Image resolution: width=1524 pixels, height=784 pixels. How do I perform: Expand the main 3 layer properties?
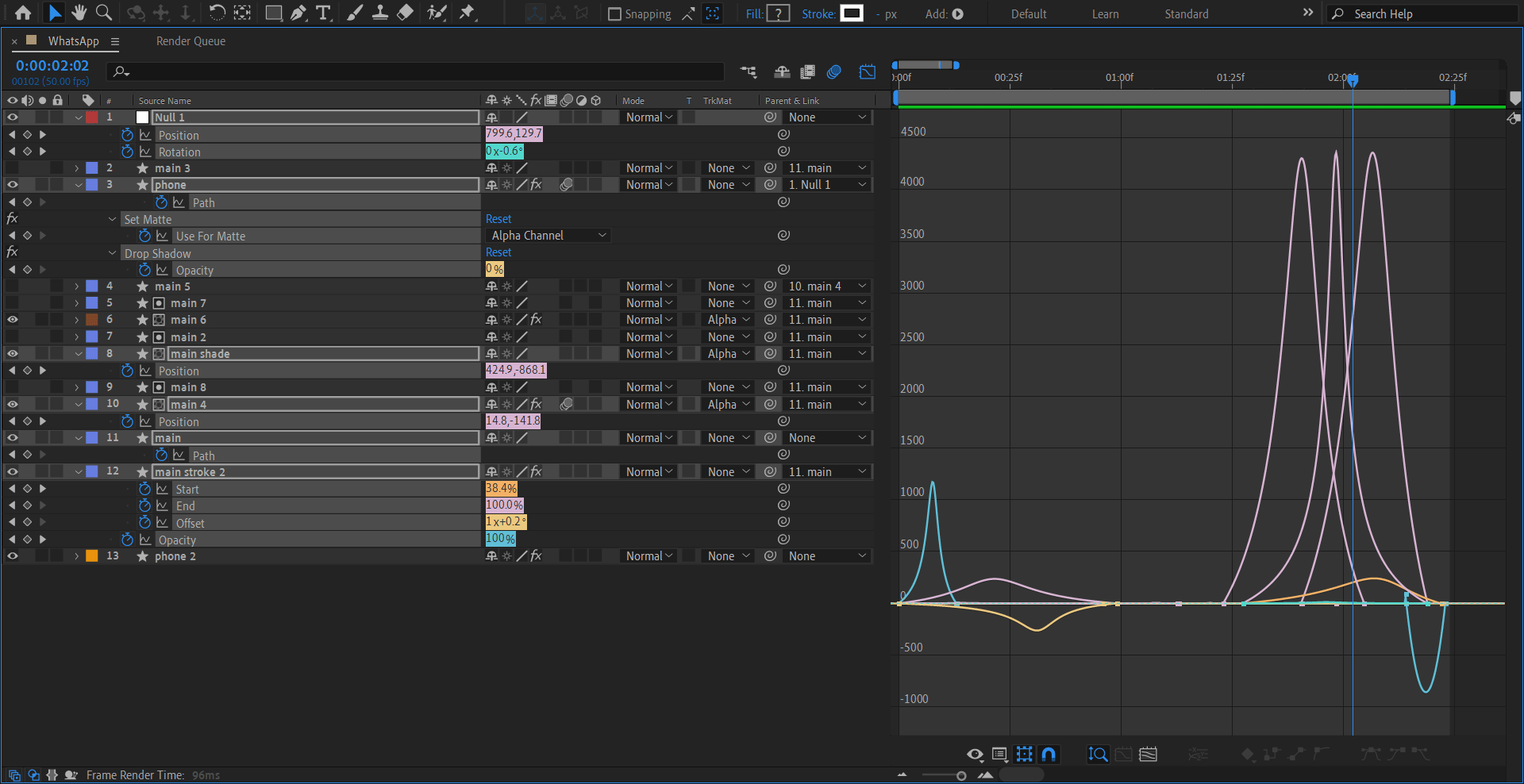[77, 168]
